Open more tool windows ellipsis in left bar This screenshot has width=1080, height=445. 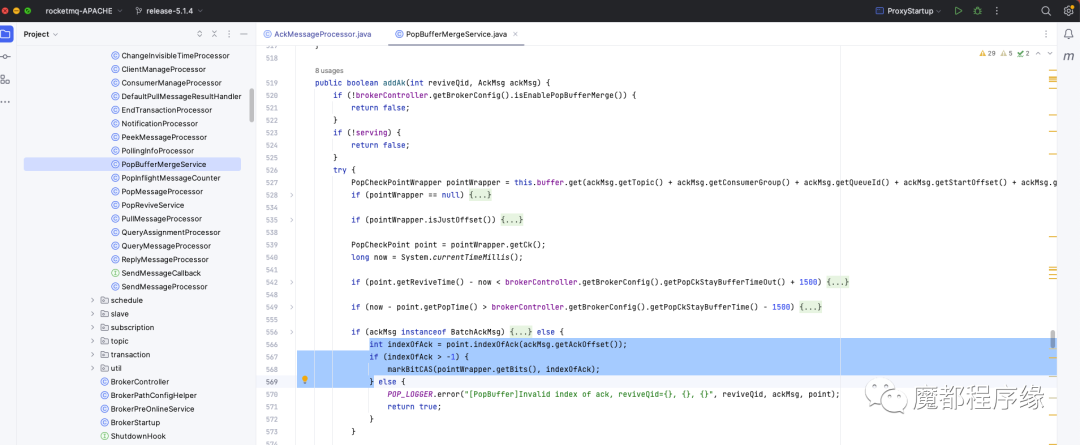[6, 101]
